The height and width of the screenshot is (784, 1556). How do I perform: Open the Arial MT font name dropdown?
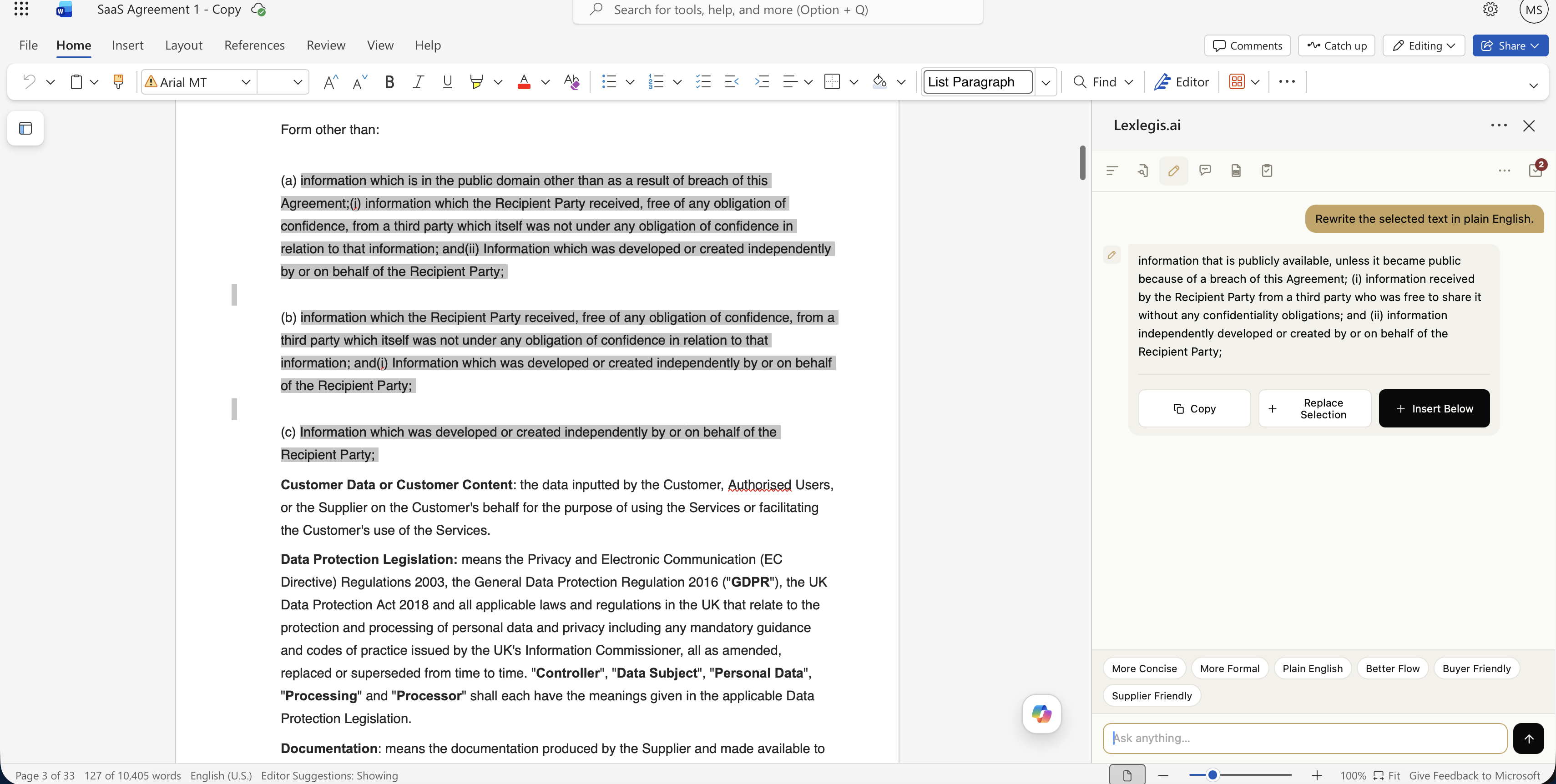pyautogui.click(x=246, y=82)
